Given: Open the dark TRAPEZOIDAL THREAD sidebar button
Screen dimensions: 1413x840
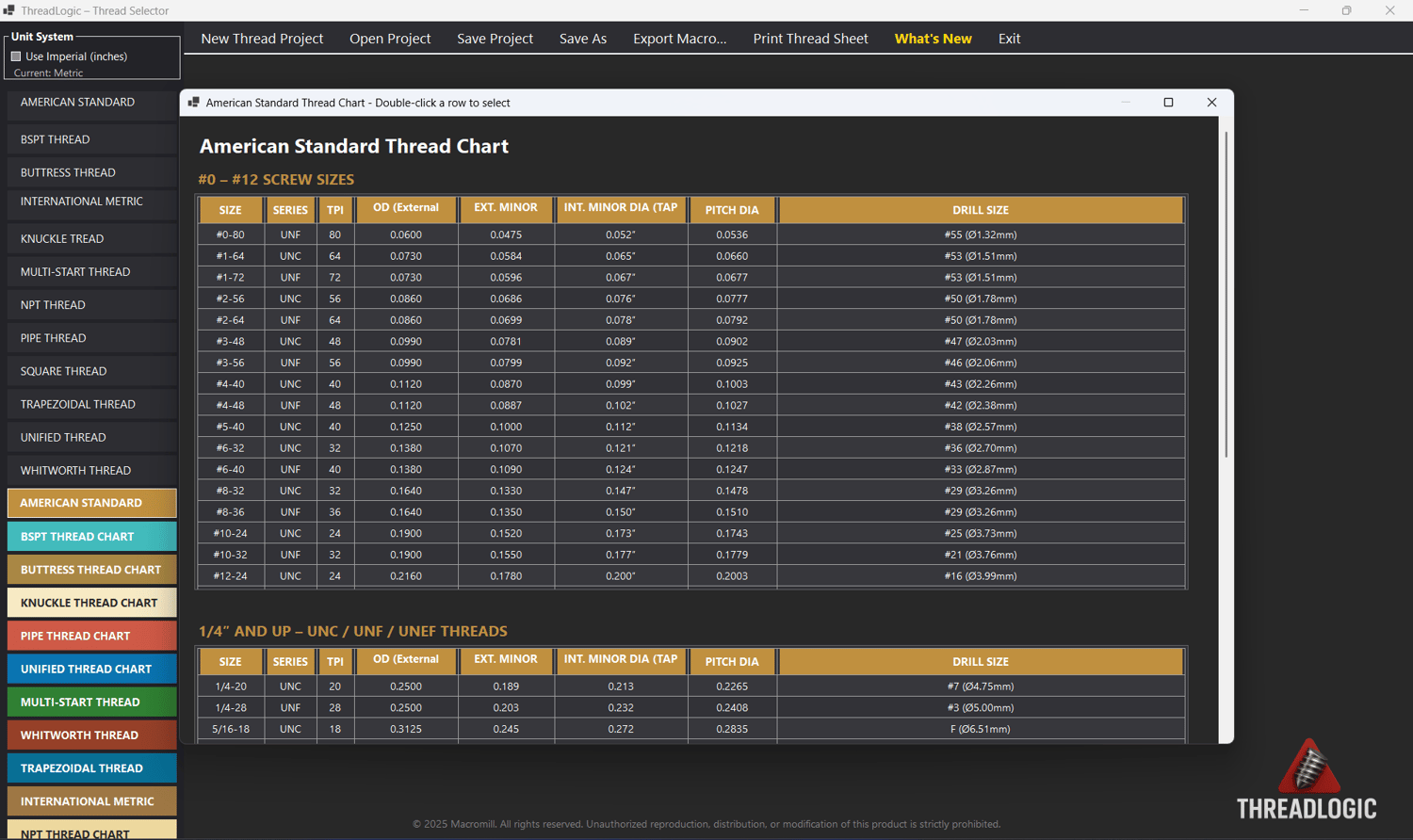Looking at the screenshot, I should click(x=92, y=403).
